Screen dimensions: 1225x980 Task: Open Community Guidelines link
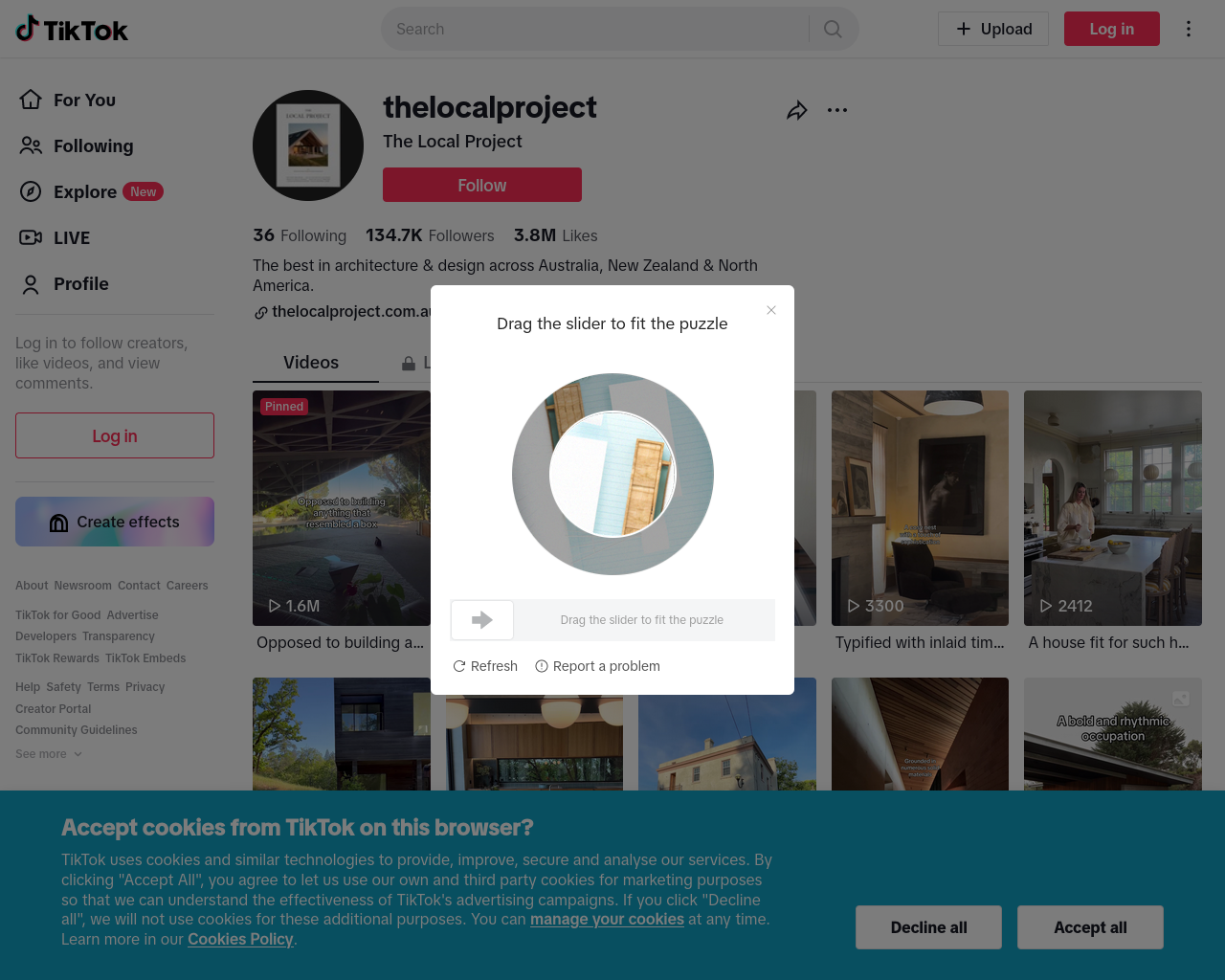pyautogui.click(x=77, y=730)
